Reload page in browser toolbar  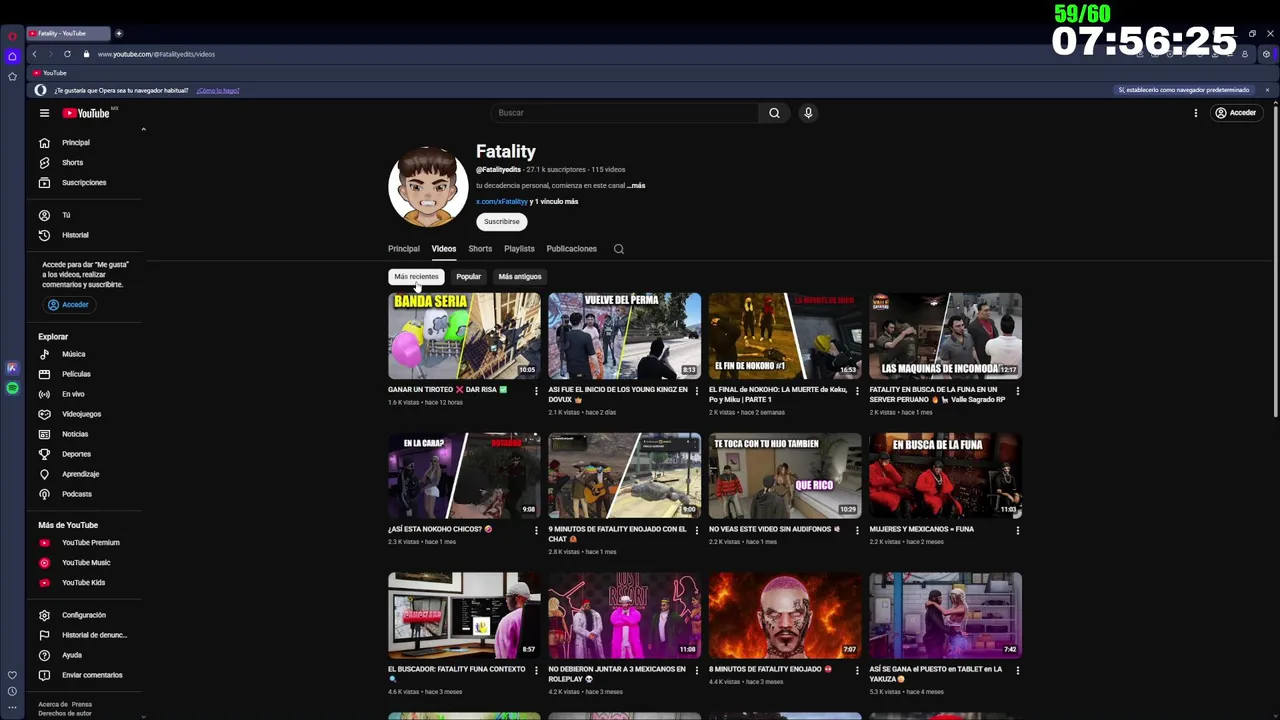(67, 54)
